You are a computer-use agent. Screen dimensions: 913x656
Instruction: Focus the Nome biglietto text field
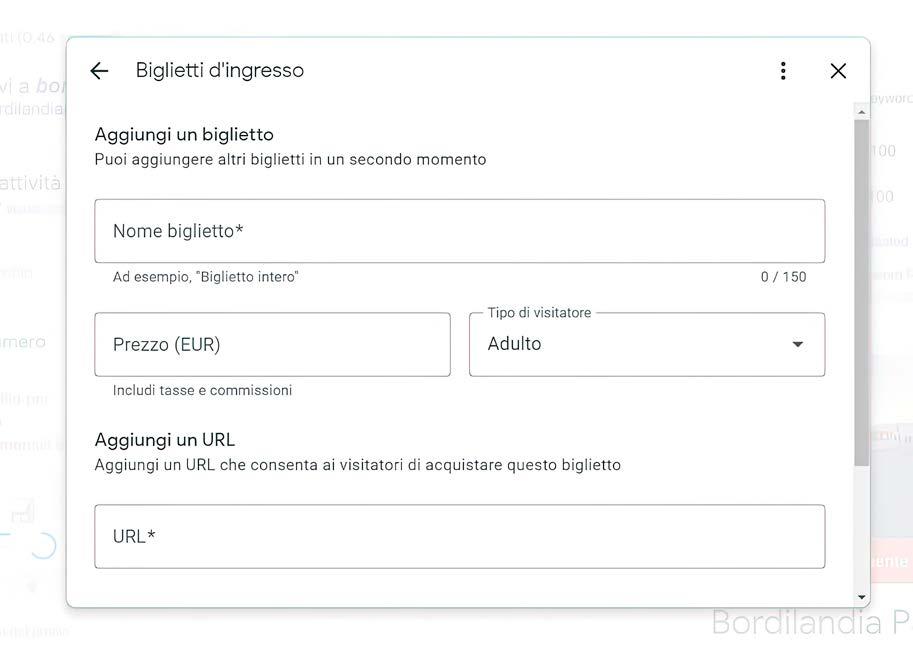tap(459, 231)
